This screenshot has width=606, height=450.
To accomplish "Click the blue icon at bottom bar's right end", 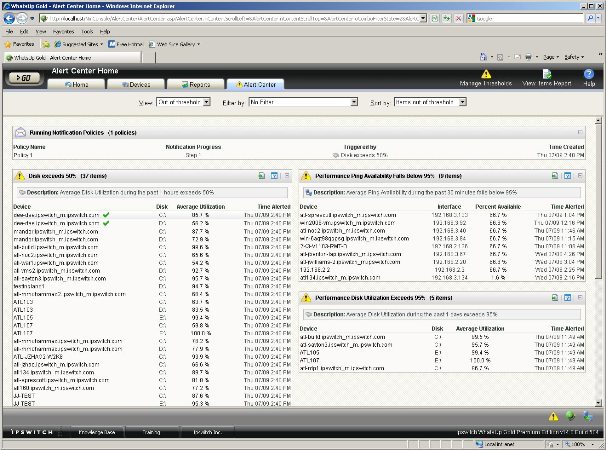I will (x=588, y=416).
